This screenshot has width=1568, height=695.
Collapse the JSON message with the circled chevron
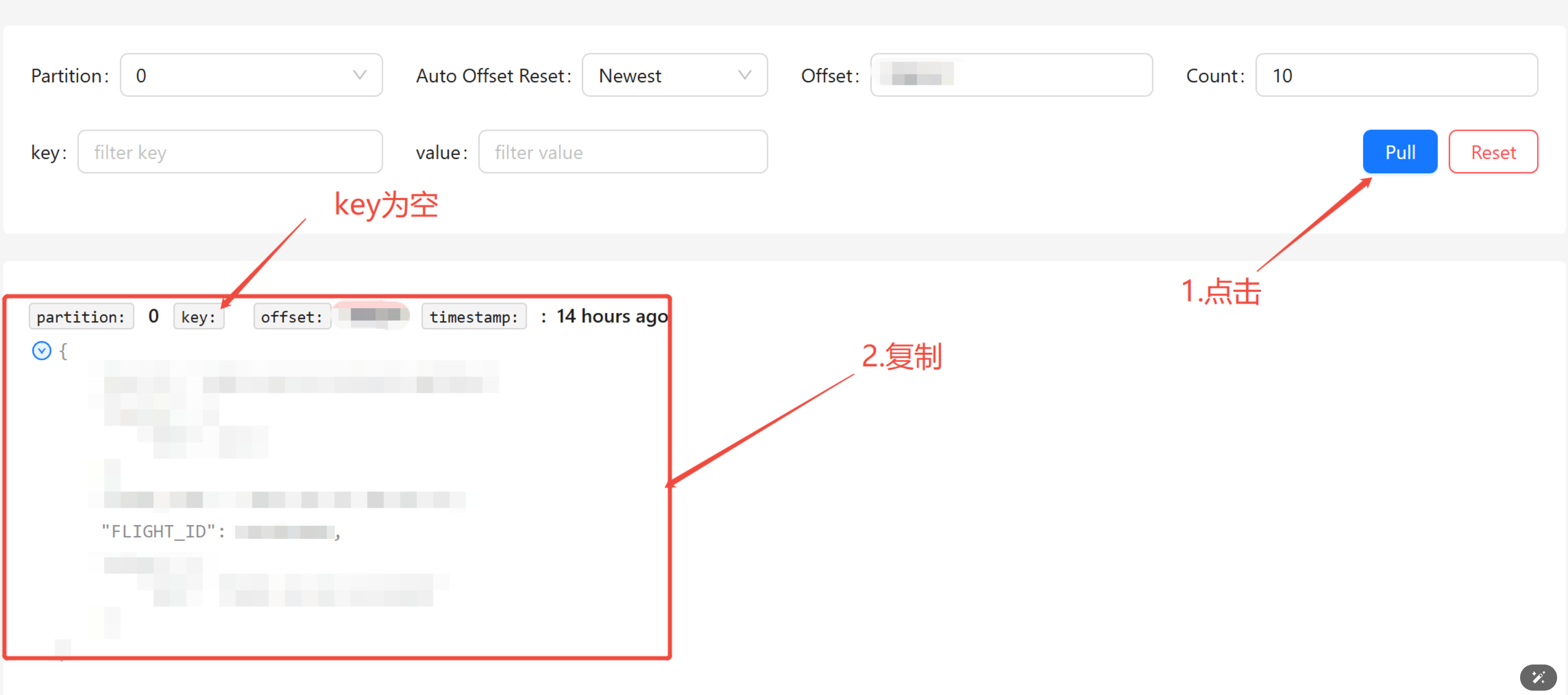(41, 350)
